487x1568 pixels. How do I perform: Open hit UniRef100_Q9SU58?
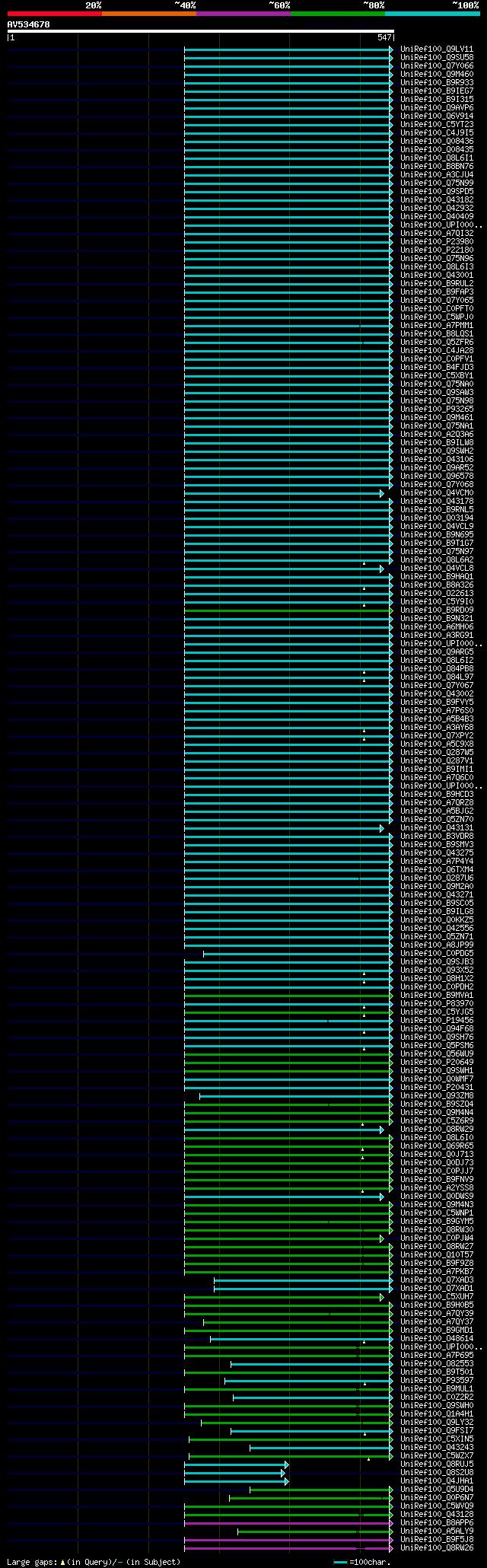tap(437, 57)
